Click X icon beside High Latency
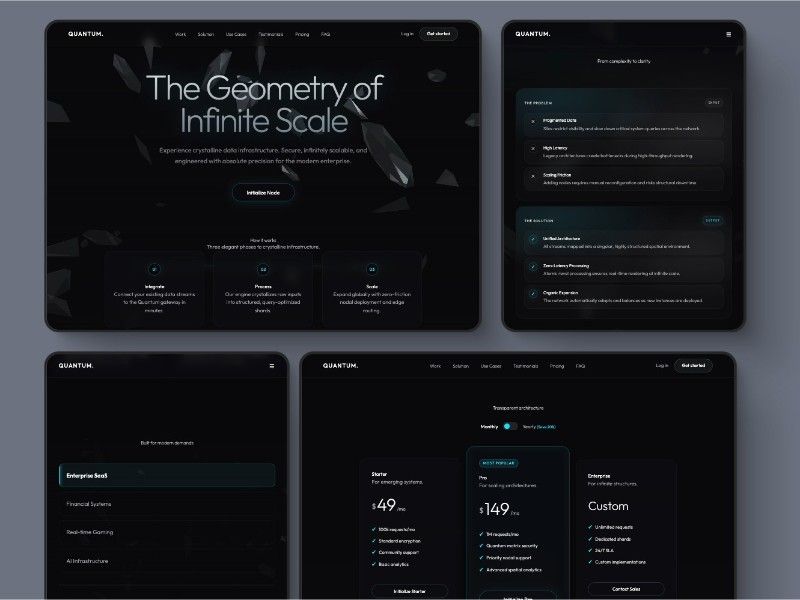The width and height of the screenshot is (800, 600). click(x=533, y=148)
